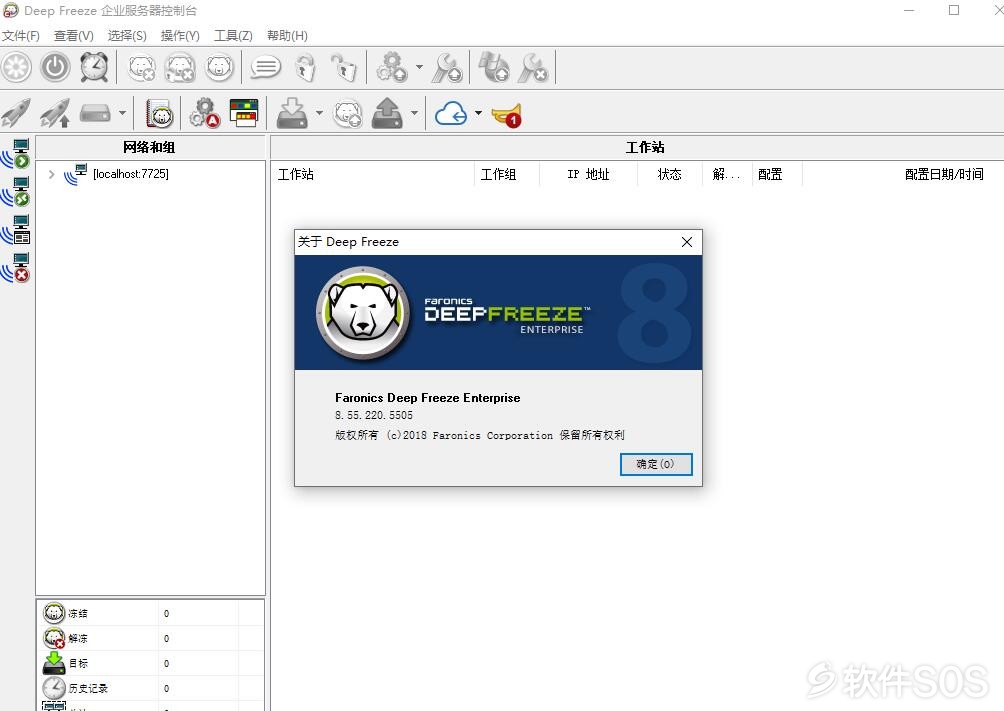This screenshot has height=711, width=1004.
Task: Click the plain rocket launch icon
Action: [x=16, y=113]
